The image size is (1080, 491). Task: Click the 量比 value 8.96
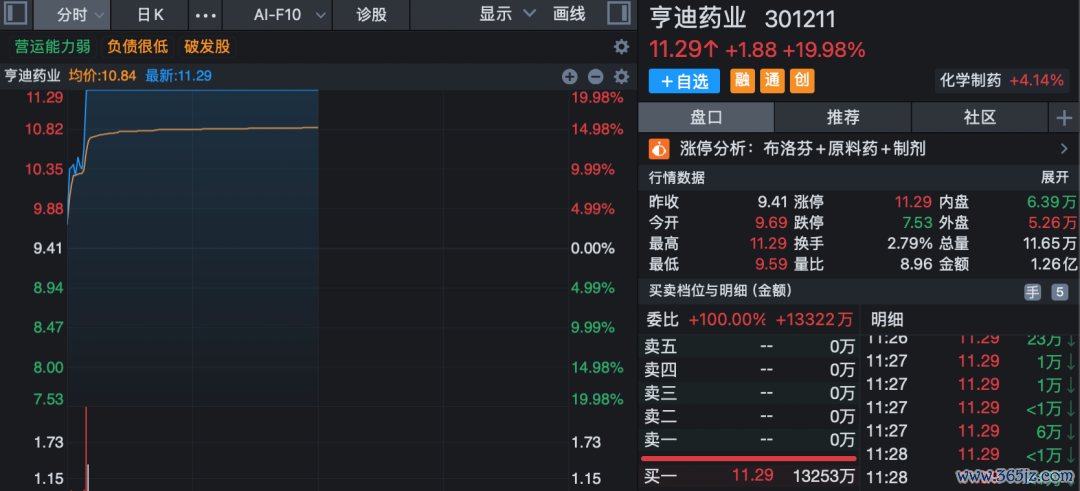pos(916,264)
